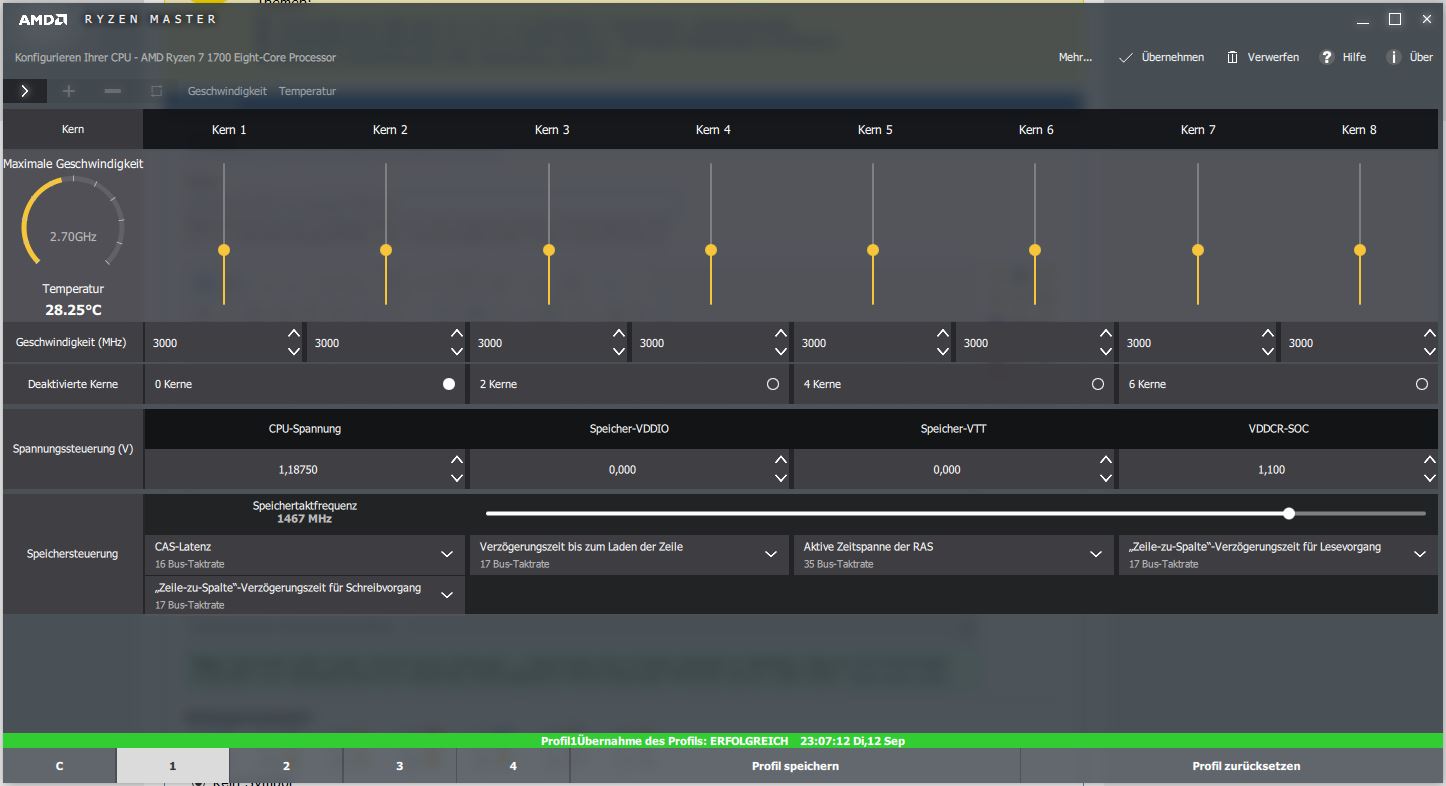The width and height of the screenshot is (1446, 786).
Task: Open the Mehr... menu
Action: 1075,57
